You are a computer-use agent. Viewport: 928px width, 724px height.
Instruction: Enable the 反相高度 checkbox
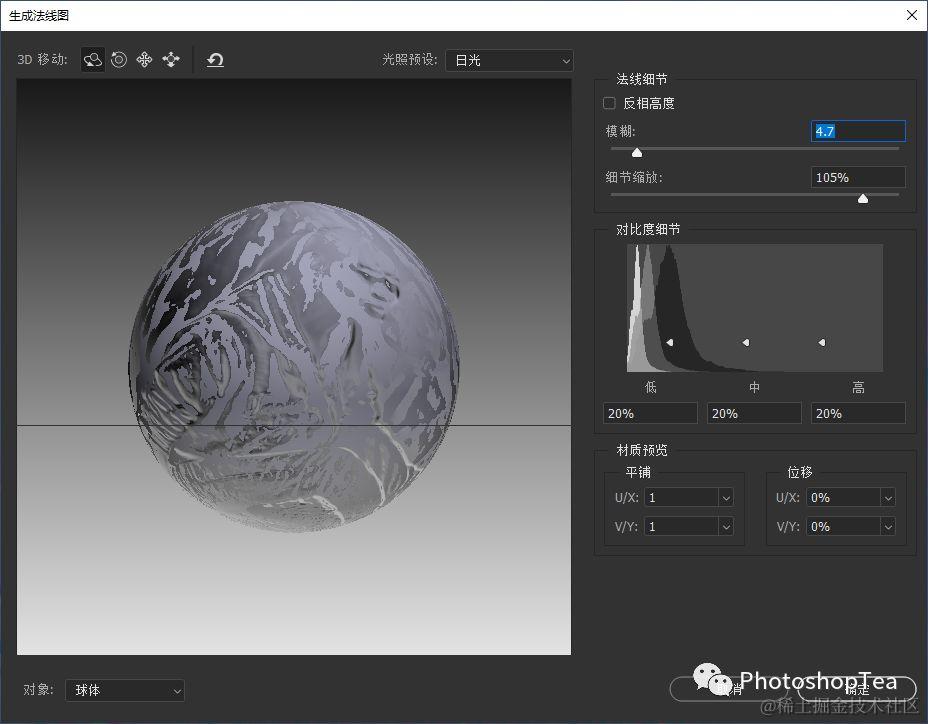click(x=609, y=104)
